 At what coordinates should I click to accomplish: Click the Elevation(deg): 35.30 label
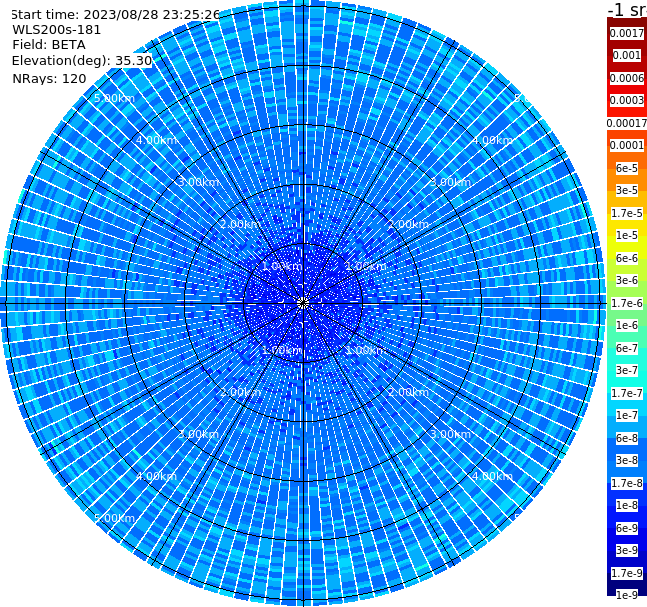tap(82, 61)
